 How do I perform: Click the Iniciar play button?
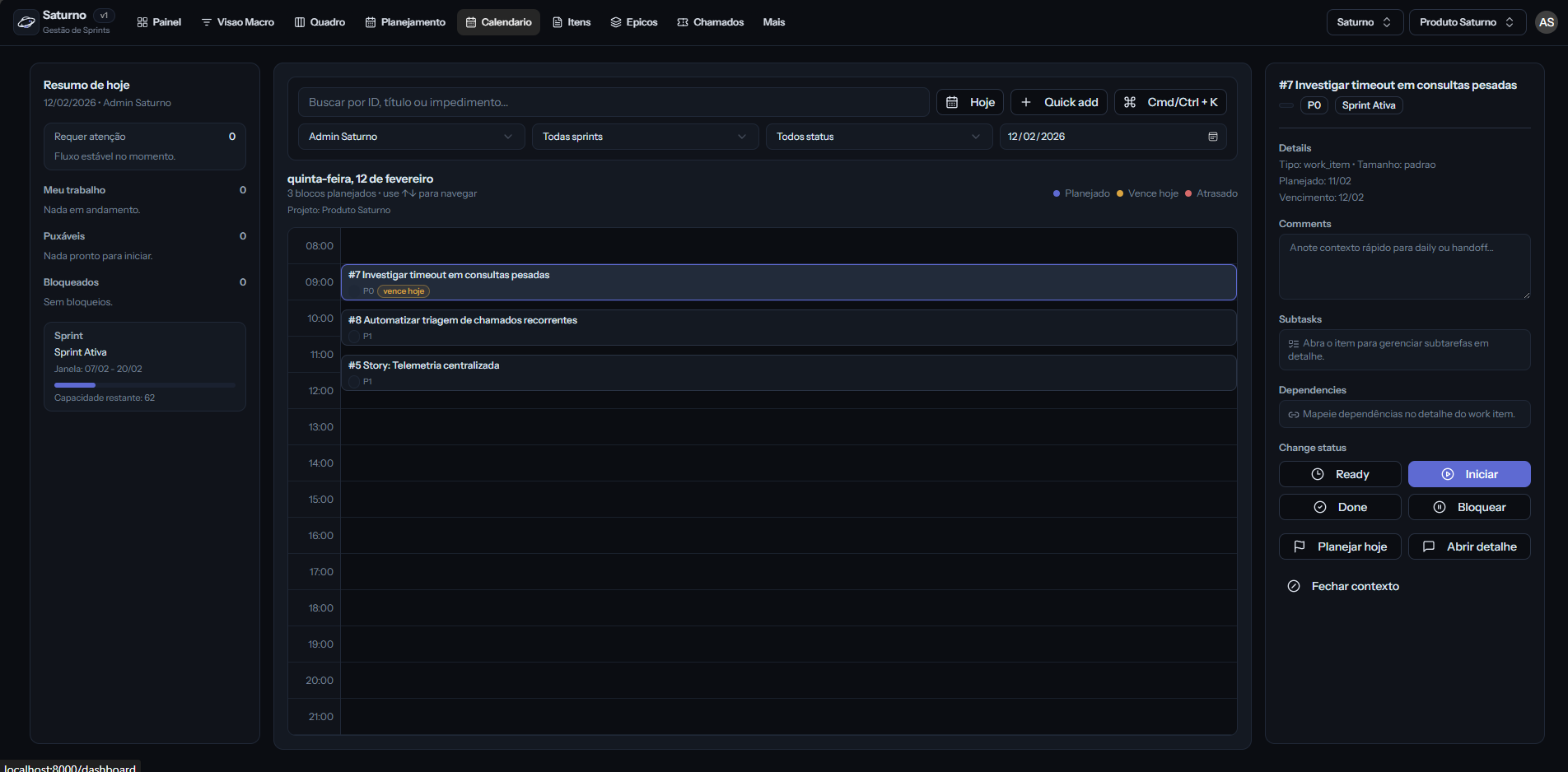pyautogui.click(x=1468, y=474)
